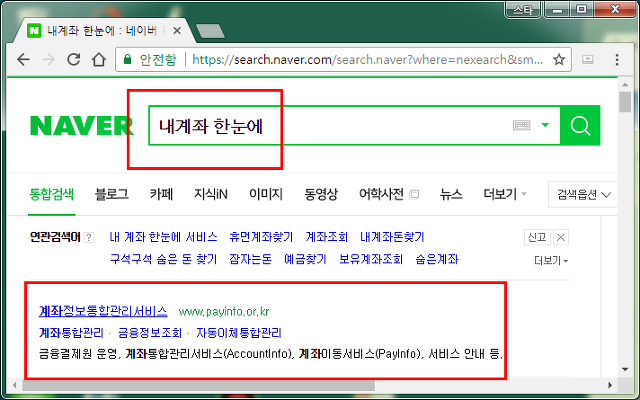The height and width of the screenshot is (400, 640).
Task: Close the 내계좌 한눈에 browser tab
Action: pos(177,31)
